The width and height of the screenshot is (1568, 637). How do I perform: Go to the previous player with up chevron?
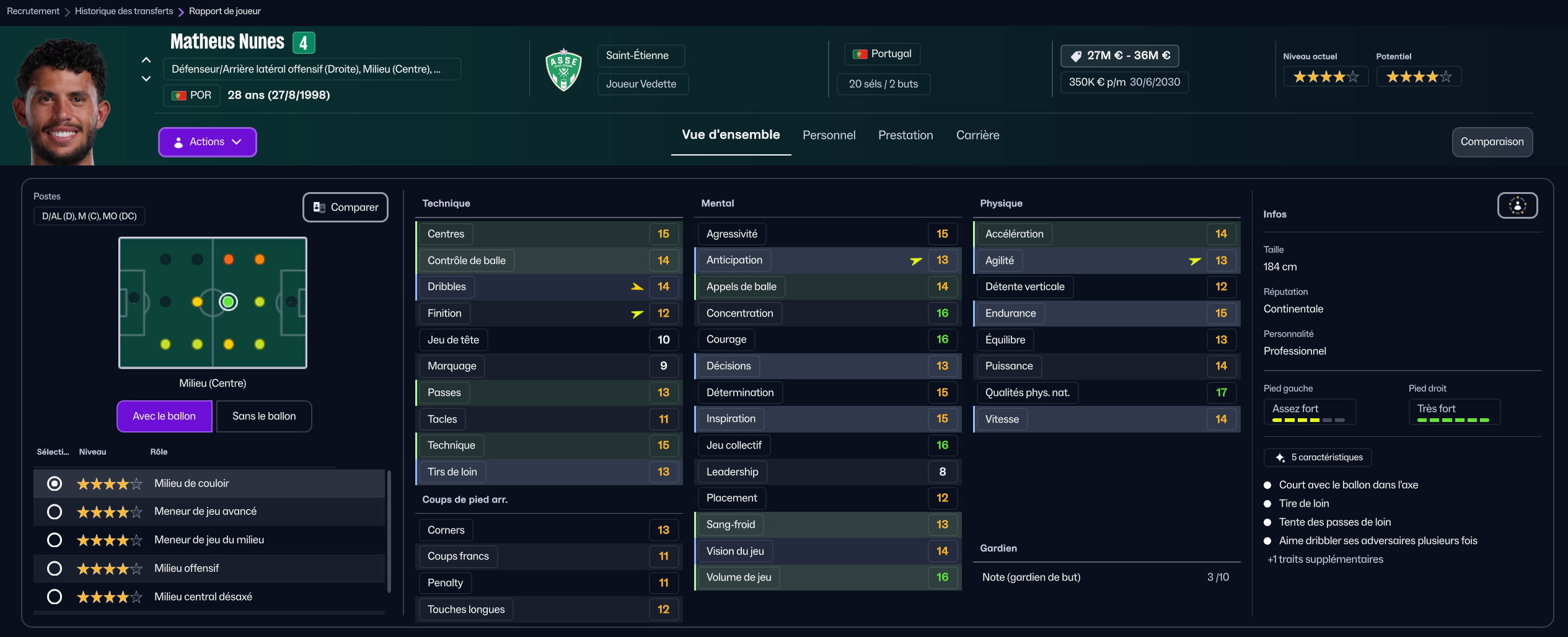point(146,60)
